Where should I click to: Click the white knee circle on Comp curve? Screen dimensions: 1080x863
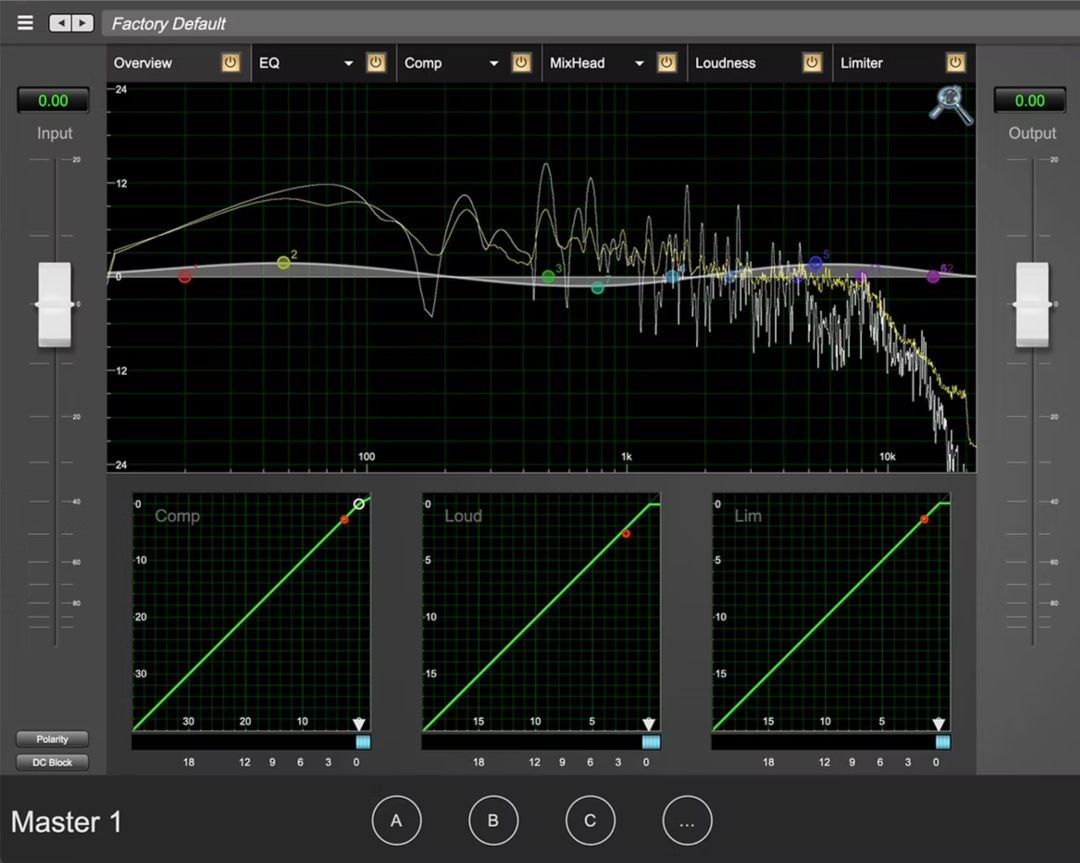click(x=359, y=504)
